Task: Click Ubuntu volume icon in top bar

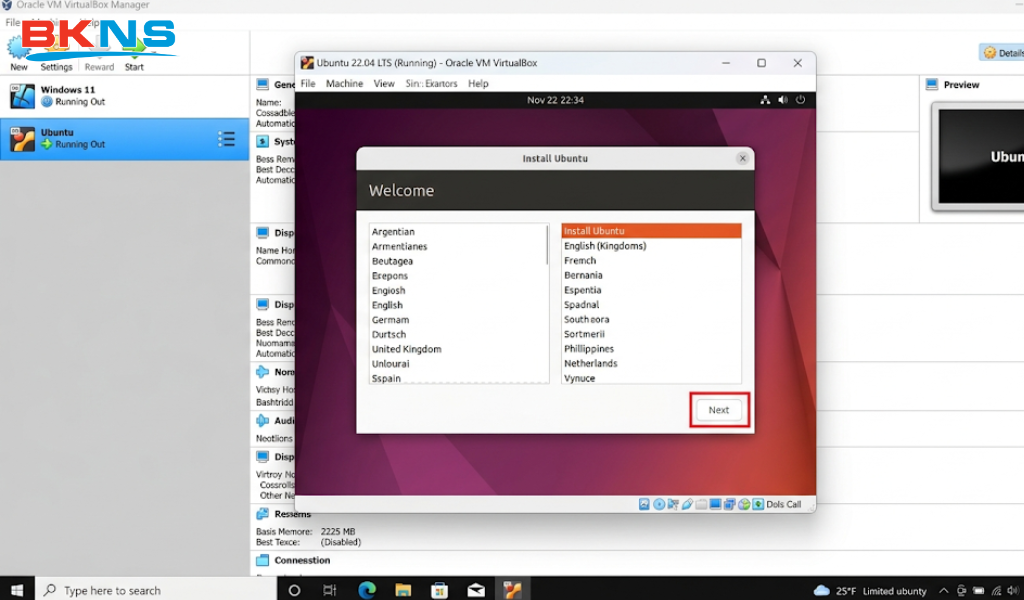Action: click(782, 100)
